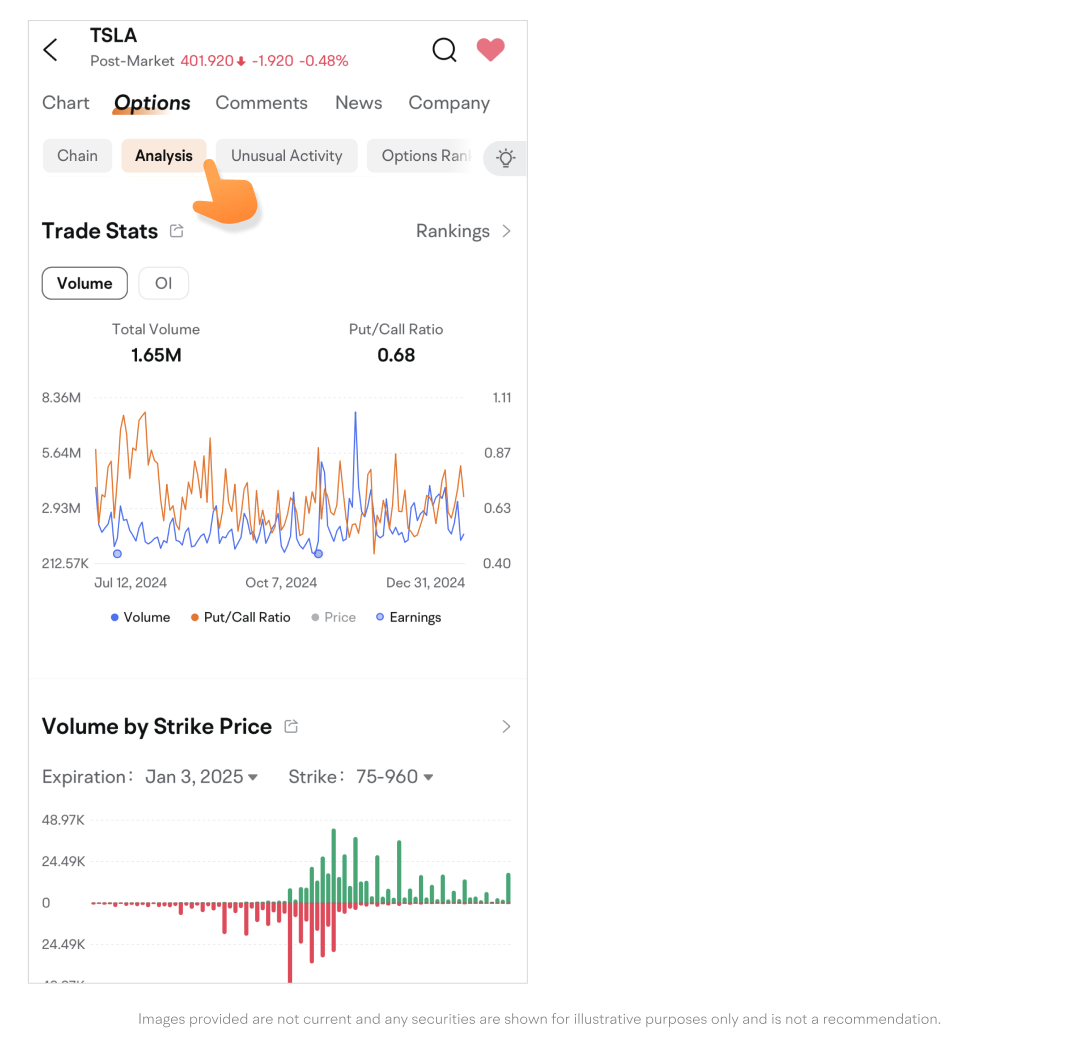The width and height of the screenshot is (1080, 1049).
Task: Open the Rankings link
Action: [463, 231]
